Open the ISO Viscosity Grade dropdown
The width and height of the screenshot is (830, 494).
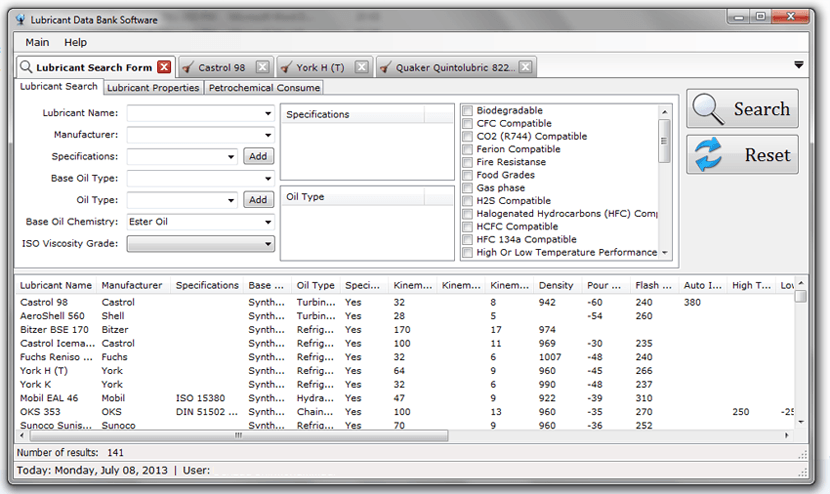(x=268, y=244)
